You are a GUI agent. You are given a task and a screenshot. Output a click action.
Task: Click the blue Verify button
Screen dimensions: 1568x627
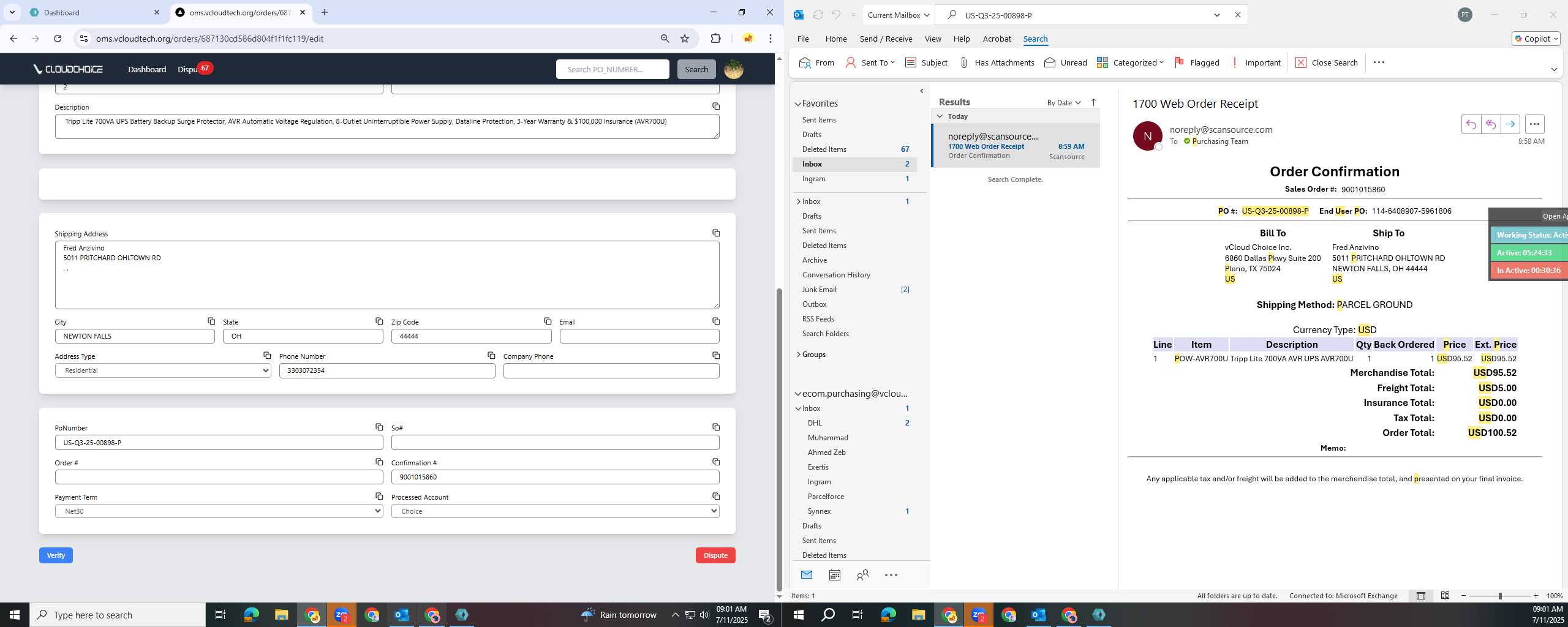56,555
